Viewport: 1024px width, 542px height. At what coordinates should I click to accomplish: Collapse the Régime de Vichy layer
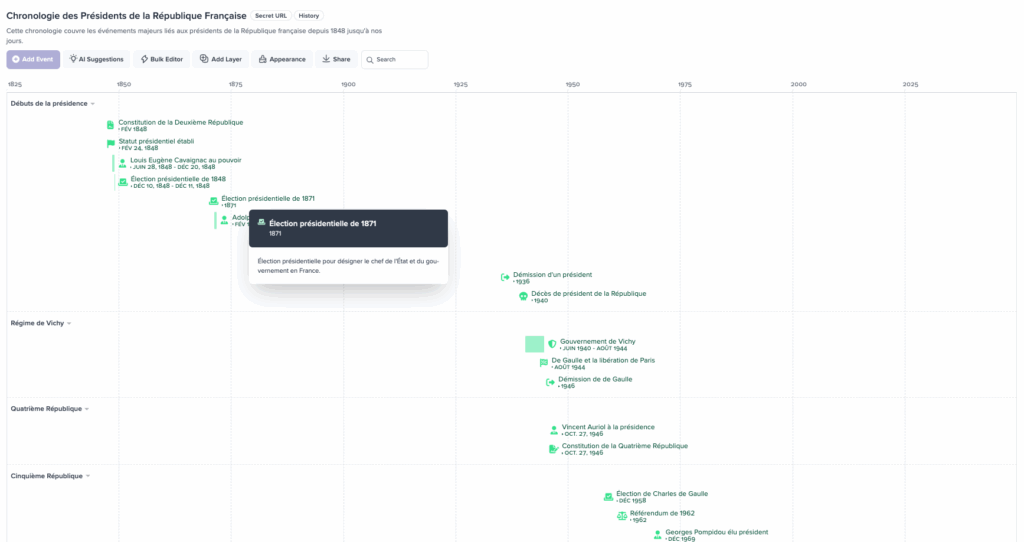pyautogui.click(x=69, y=323)
